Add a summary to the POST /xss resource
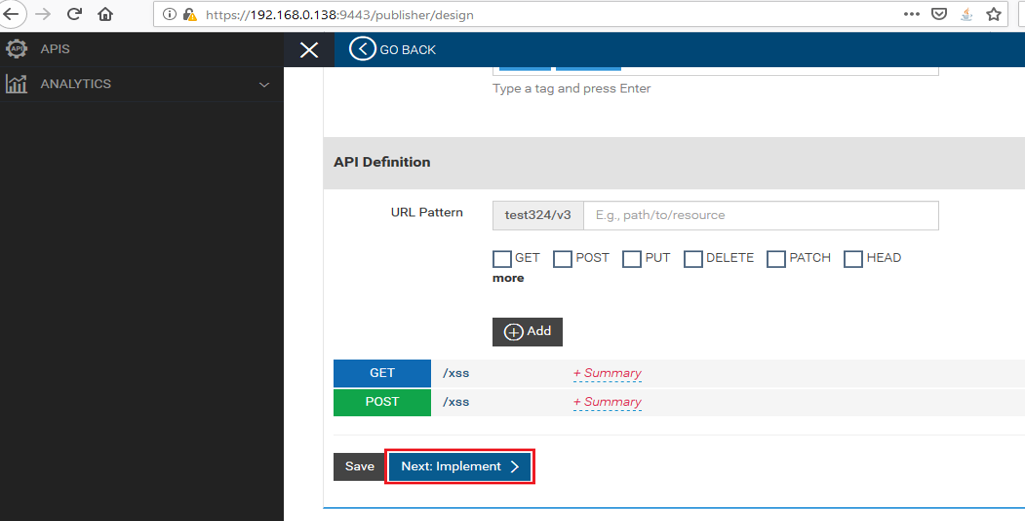 coord(607,402)
